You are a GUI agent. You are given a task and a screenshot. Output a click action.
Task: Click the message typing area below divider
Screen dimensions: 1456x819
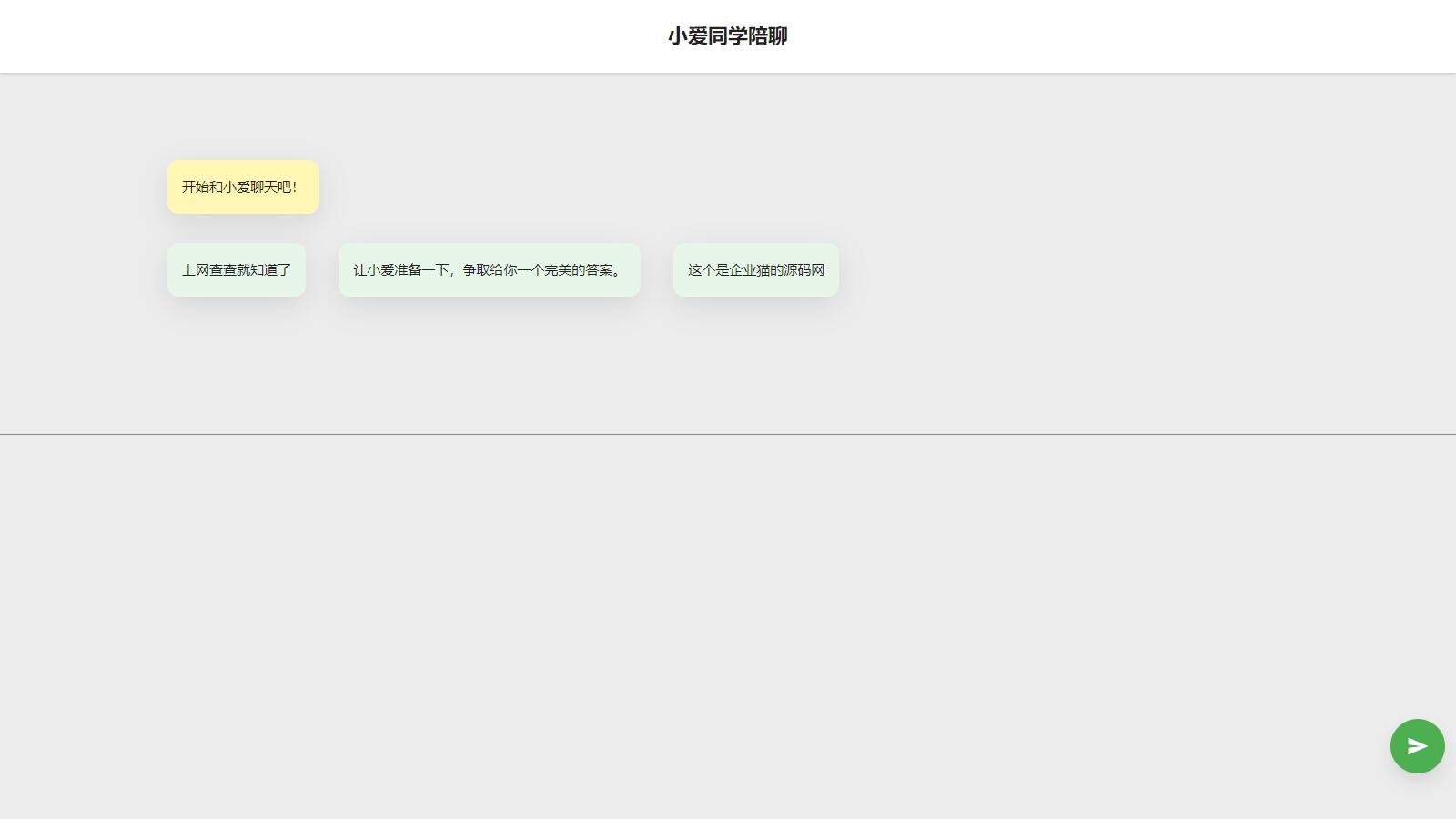[x=692, y=591]
